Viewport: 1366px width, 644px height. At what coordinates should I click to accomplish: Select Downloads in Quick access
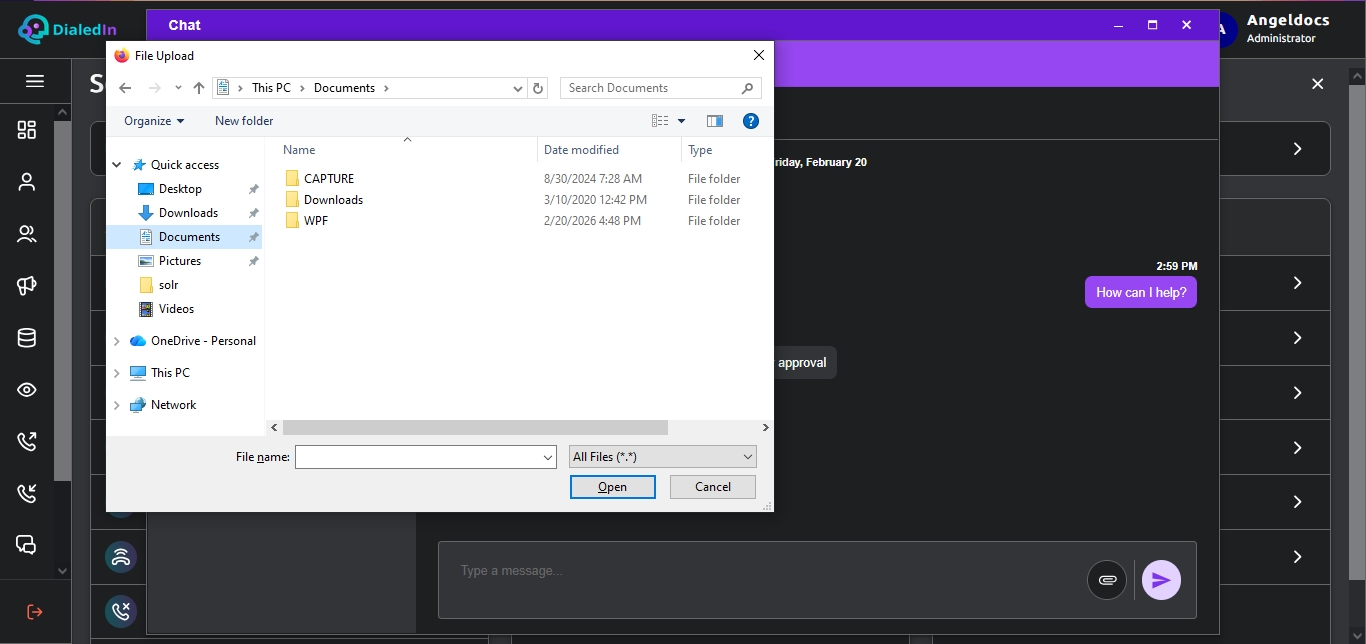[x=188, y=213]
